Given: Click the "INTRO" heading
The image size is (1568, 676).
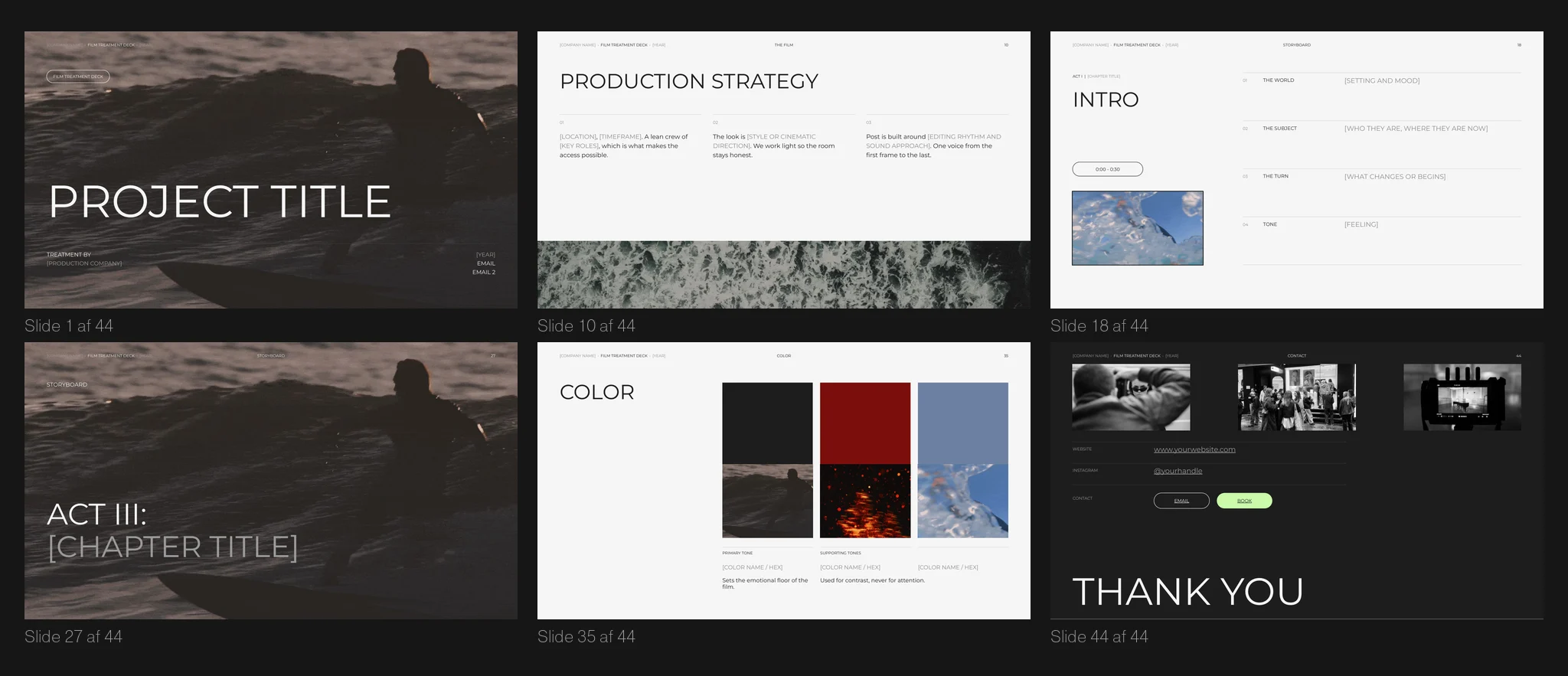Looking at the screenshot, I should (x=1106, y=100).
